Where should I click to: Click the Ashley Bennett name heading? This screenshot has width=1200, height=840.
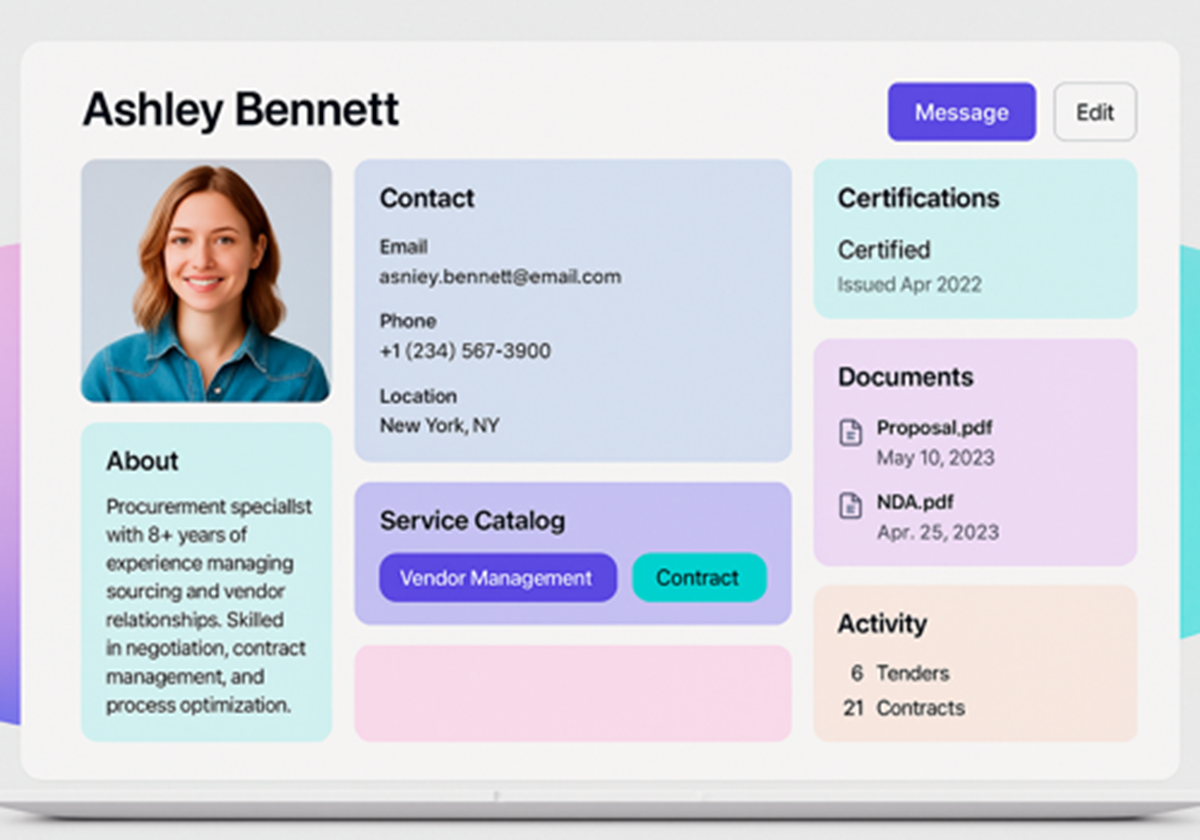241,110
